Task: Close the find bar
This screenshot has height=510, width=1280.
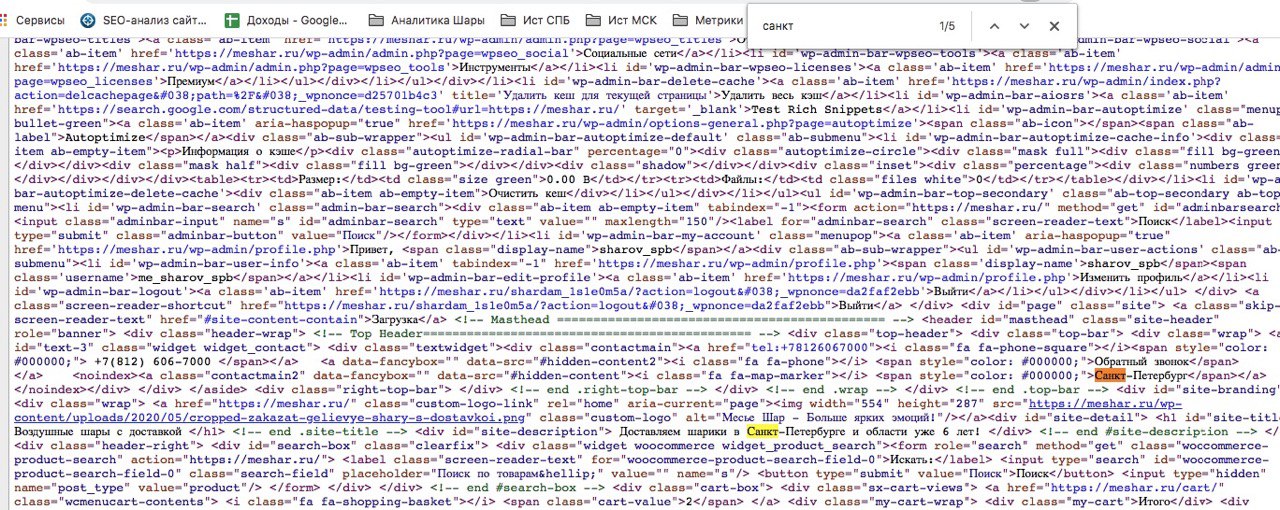Action: (1054, 26)
